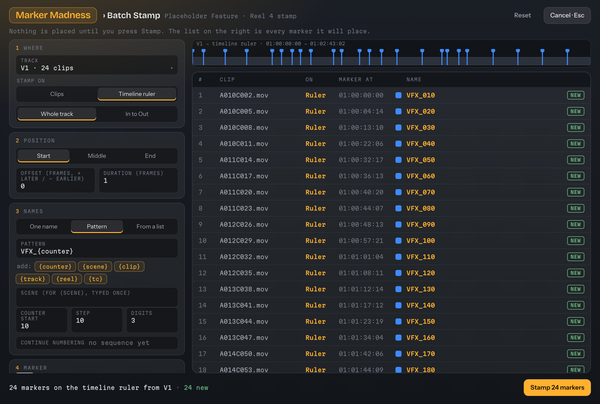
Task: Add the {track} token
Action: (x=33, y=279)
